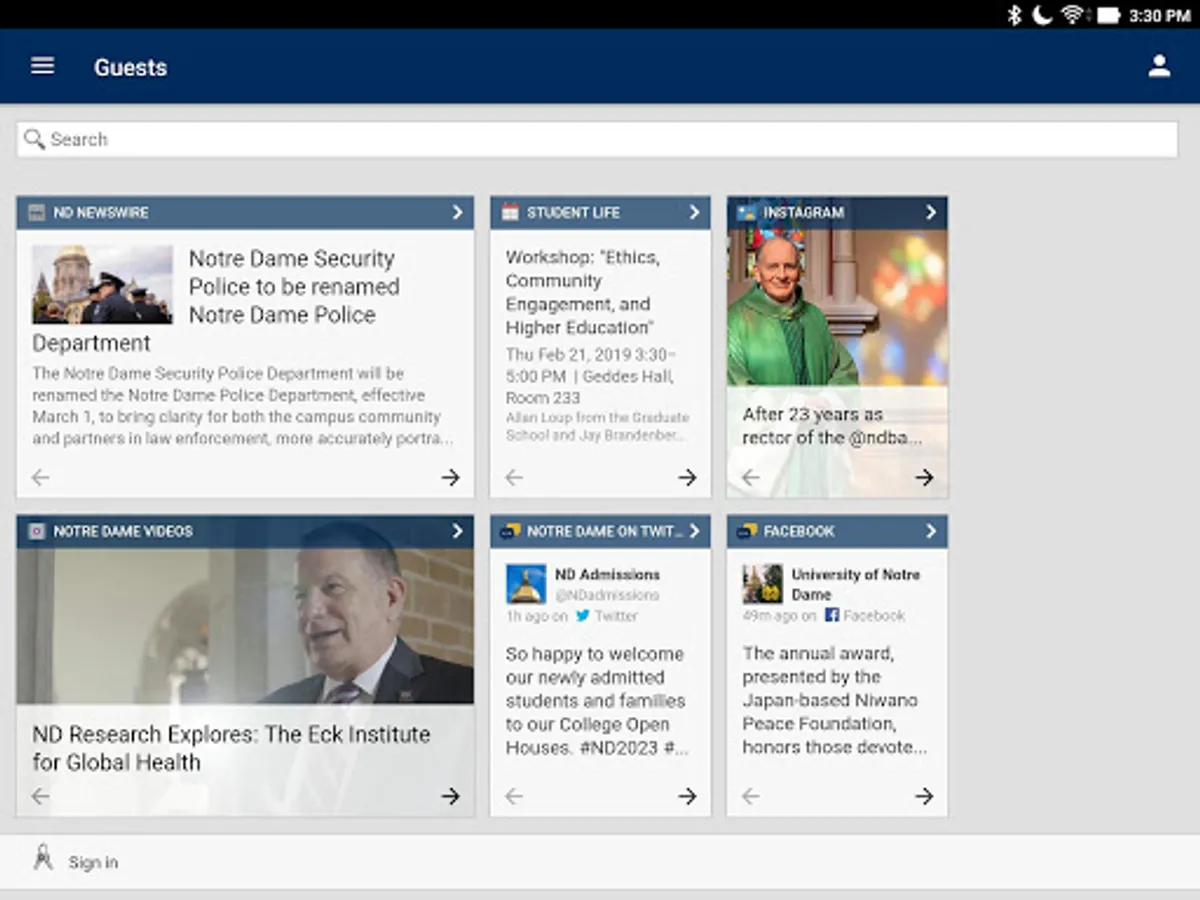The width and height of the screenshot is (1200, 900).
Task: Open the priest Instagram photo
Action: 837,310
